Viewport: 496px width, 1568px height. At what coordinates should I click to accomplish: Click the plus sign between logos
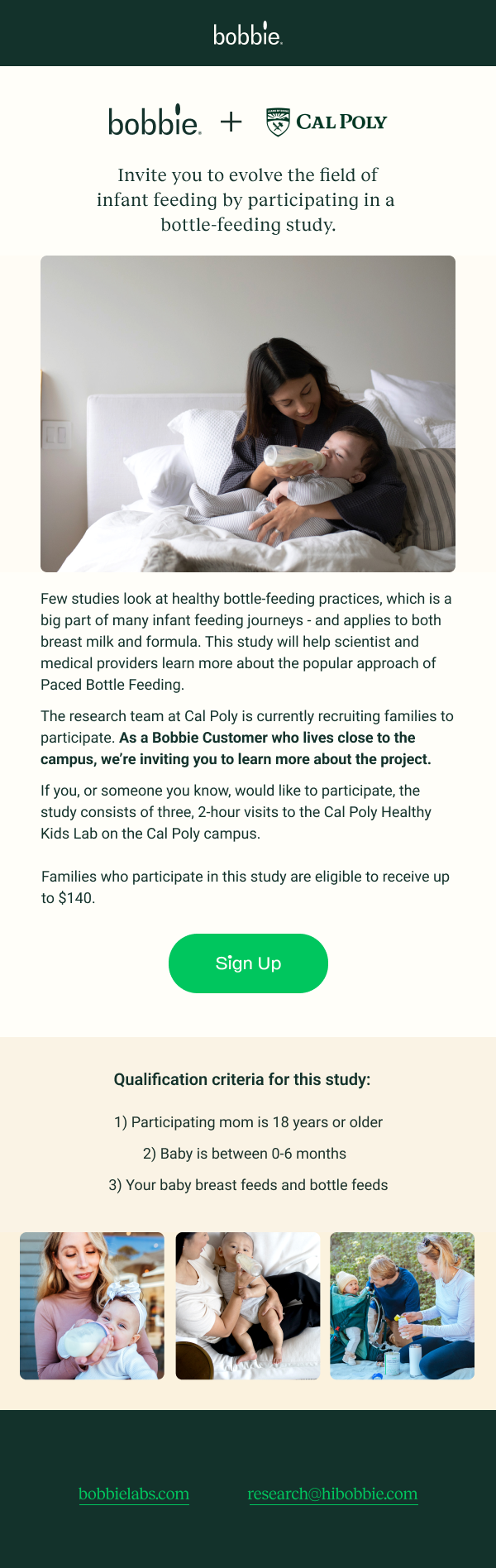tap(231, 122)
